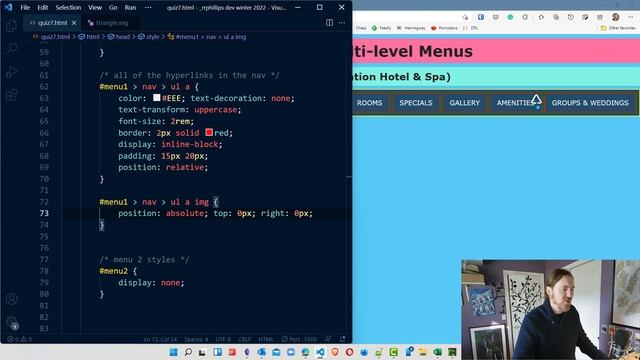640x360 pixels.
Task: Click the AMENITIES link in browser nav
Action: pyautogui.click(x=516, y=103)
